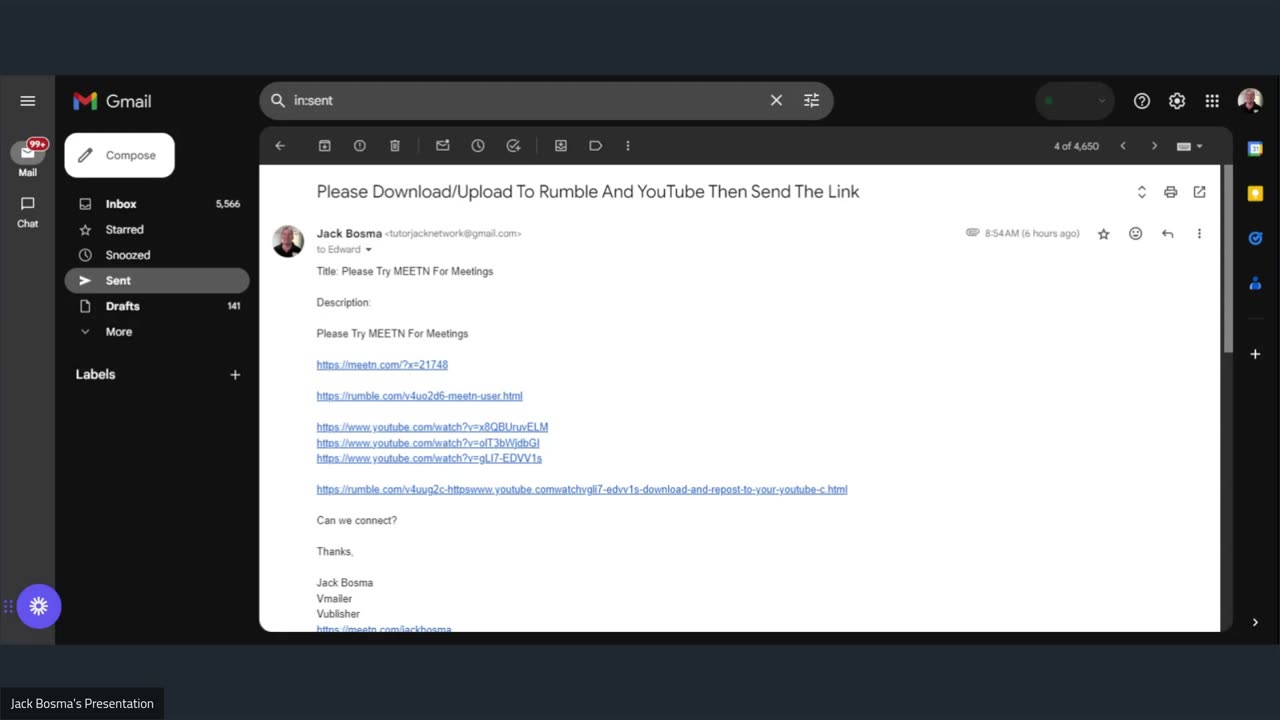Click the Gmail logo
Image resolution: width=1280 pixels, height=720 pixels.
coord(112,101)
